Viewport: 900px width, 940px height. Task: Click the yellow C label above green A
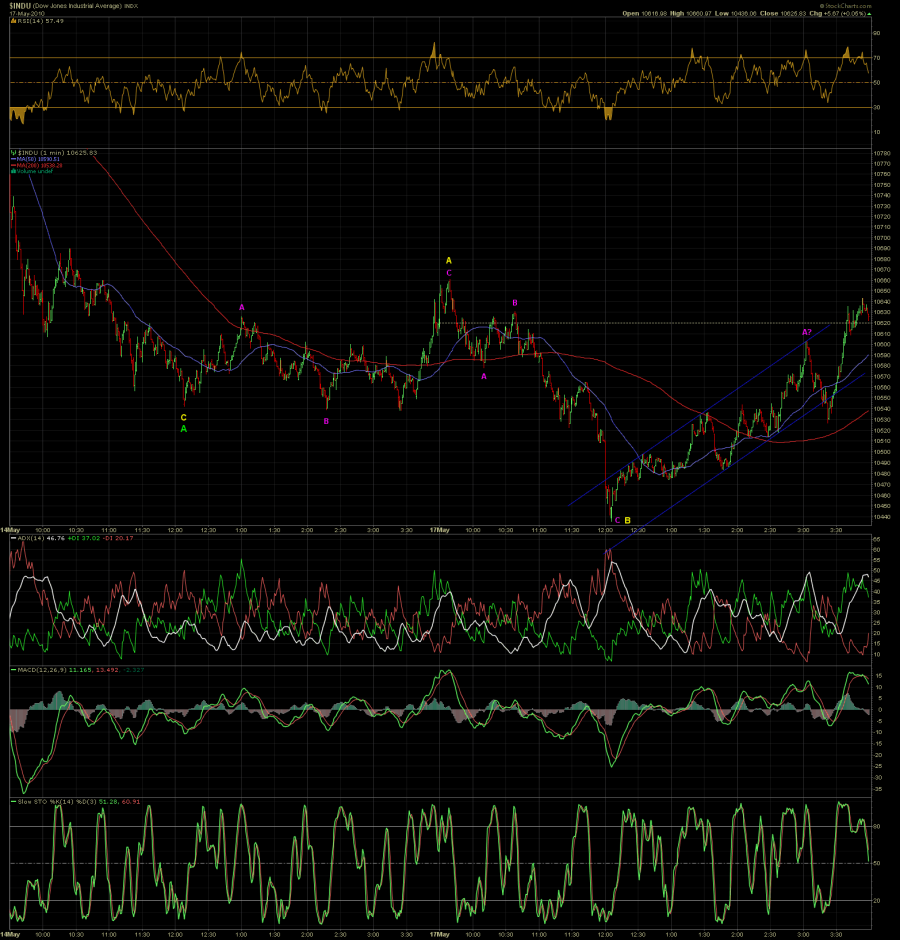(183, 418)
